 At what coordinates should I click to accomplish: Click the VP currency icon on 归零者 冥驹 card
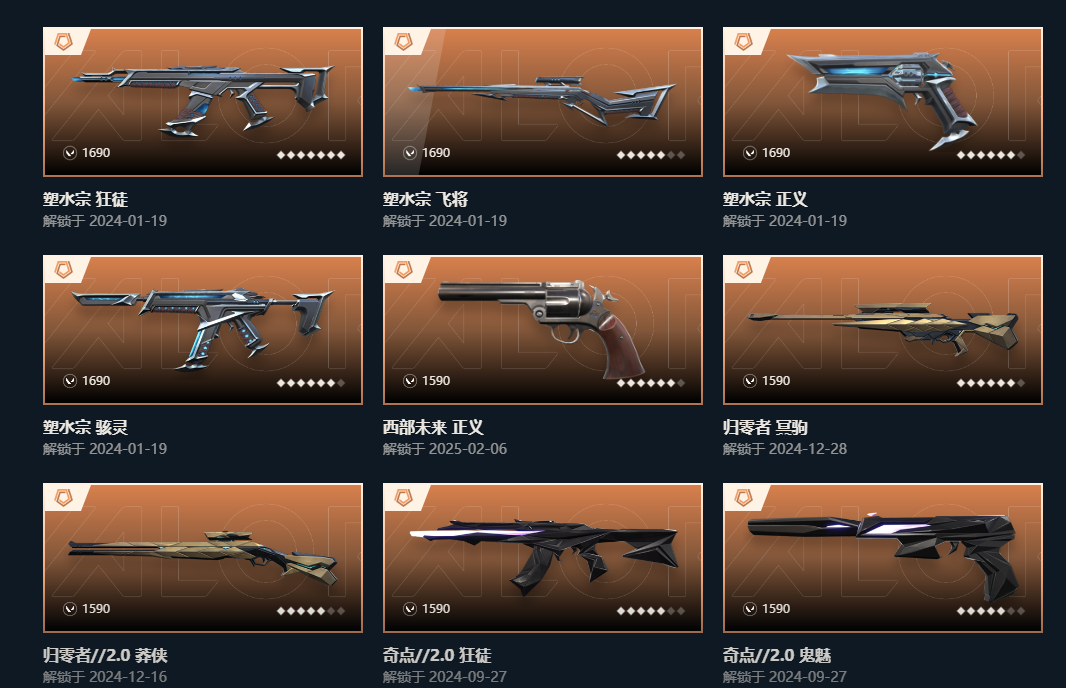coord(750,381)
